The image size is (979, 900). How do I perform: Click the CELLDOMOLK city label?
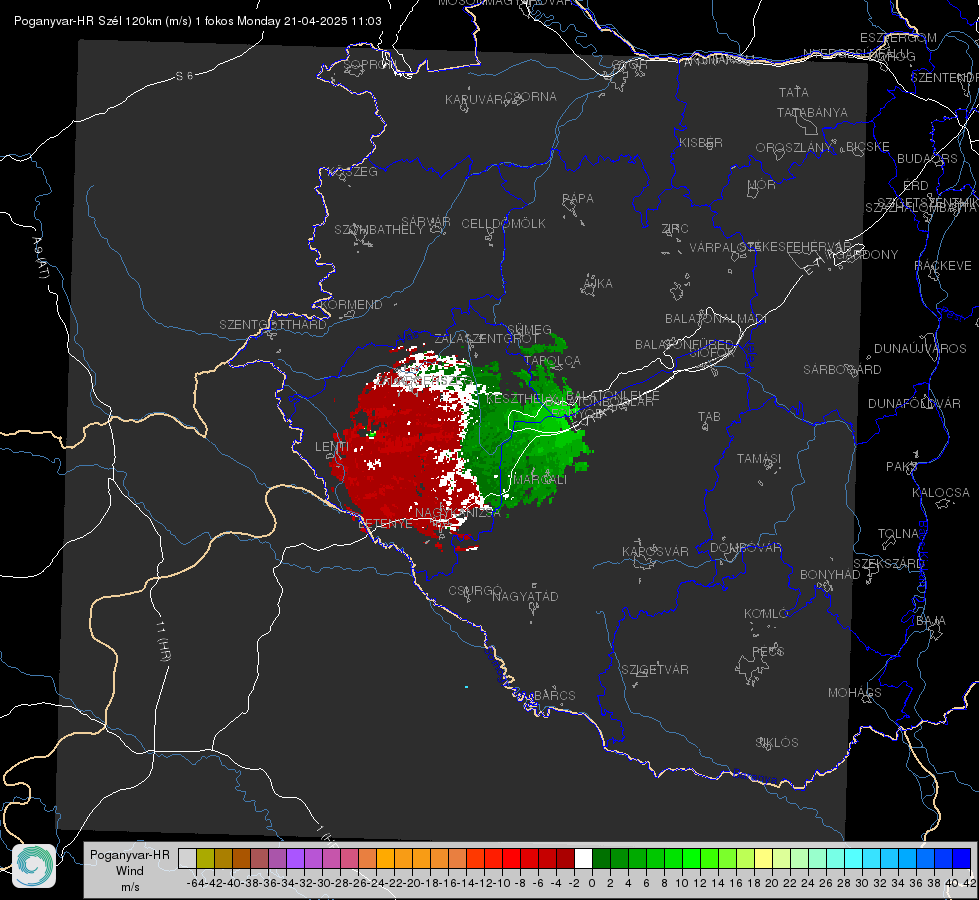click(503, 224)
